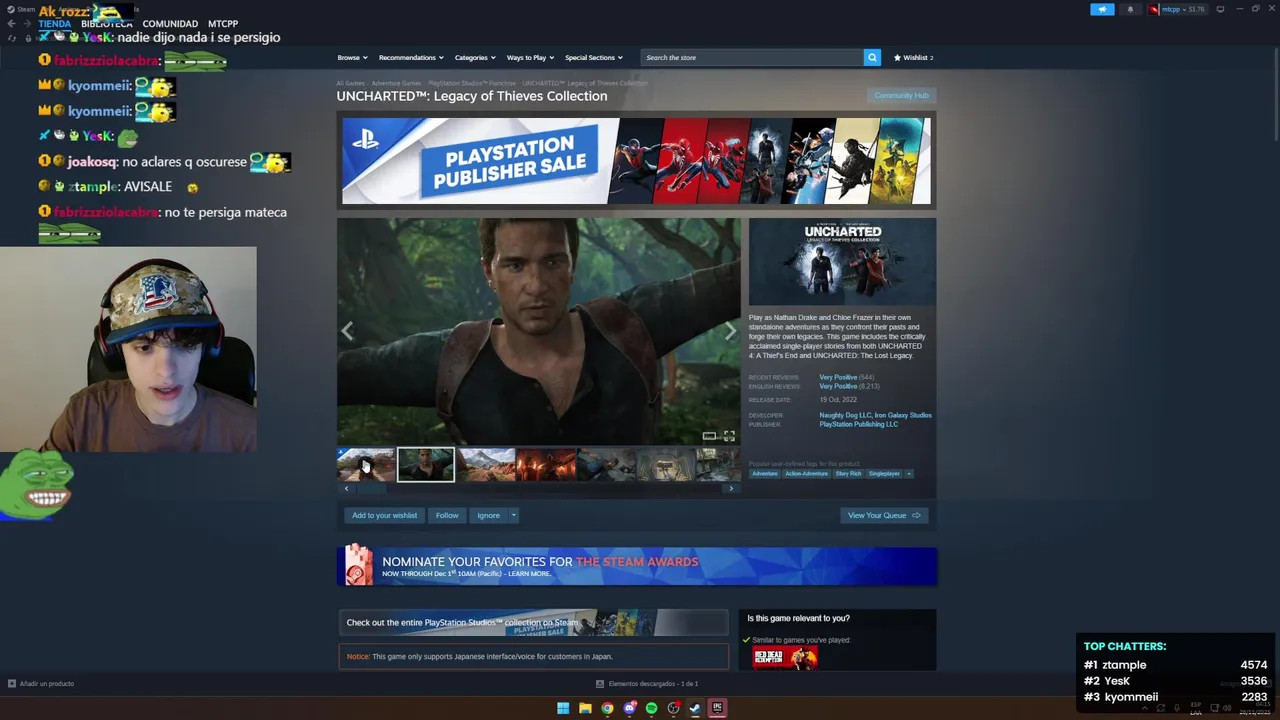Expand the Categories store menu
This screenshot has height=720, width=1280.
click(475, 58)
